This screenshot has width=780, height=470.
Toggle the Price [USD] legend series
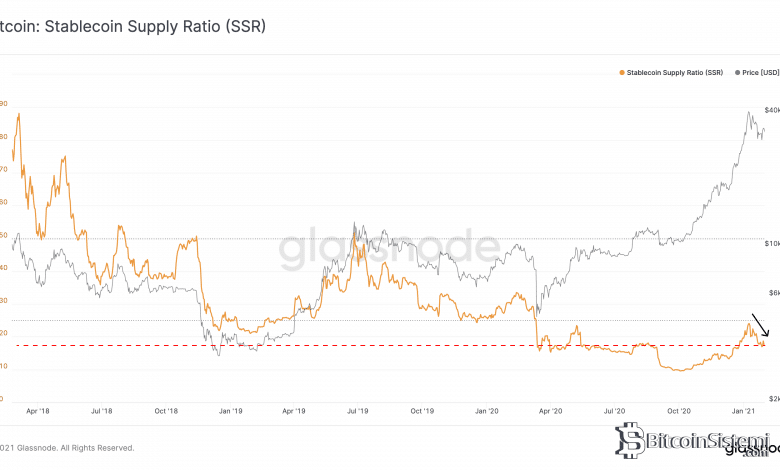click(x=757, y=73)
